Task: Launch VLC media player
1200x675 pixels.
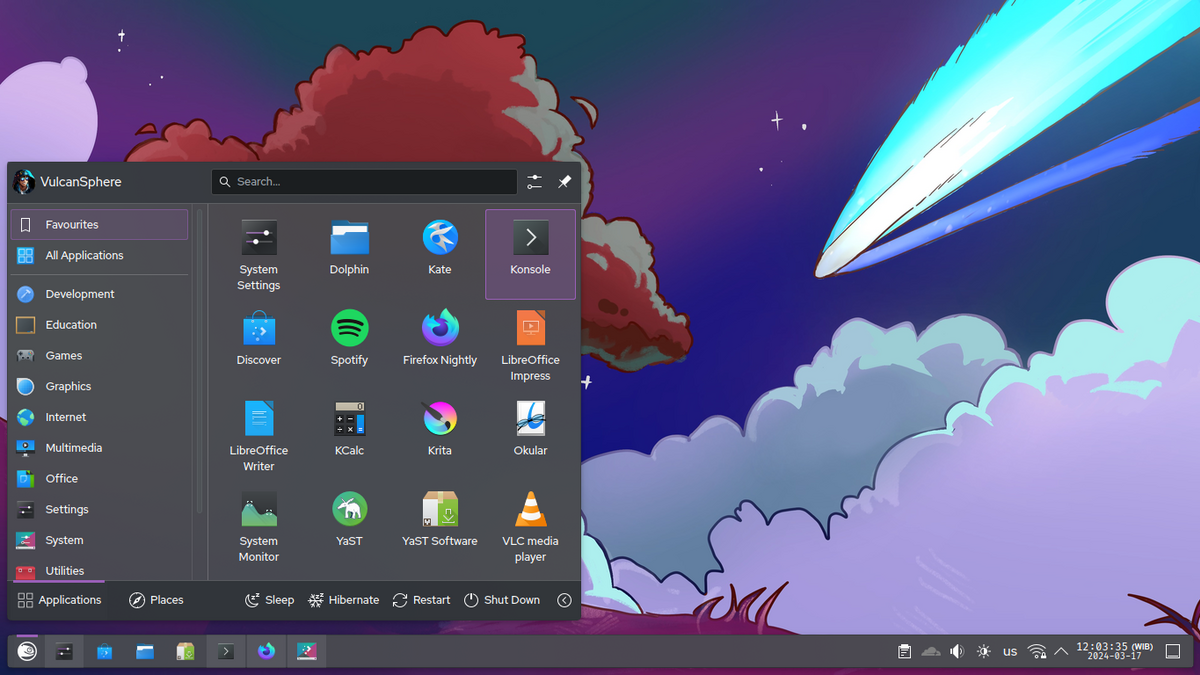Action: (x=530, y=526)
